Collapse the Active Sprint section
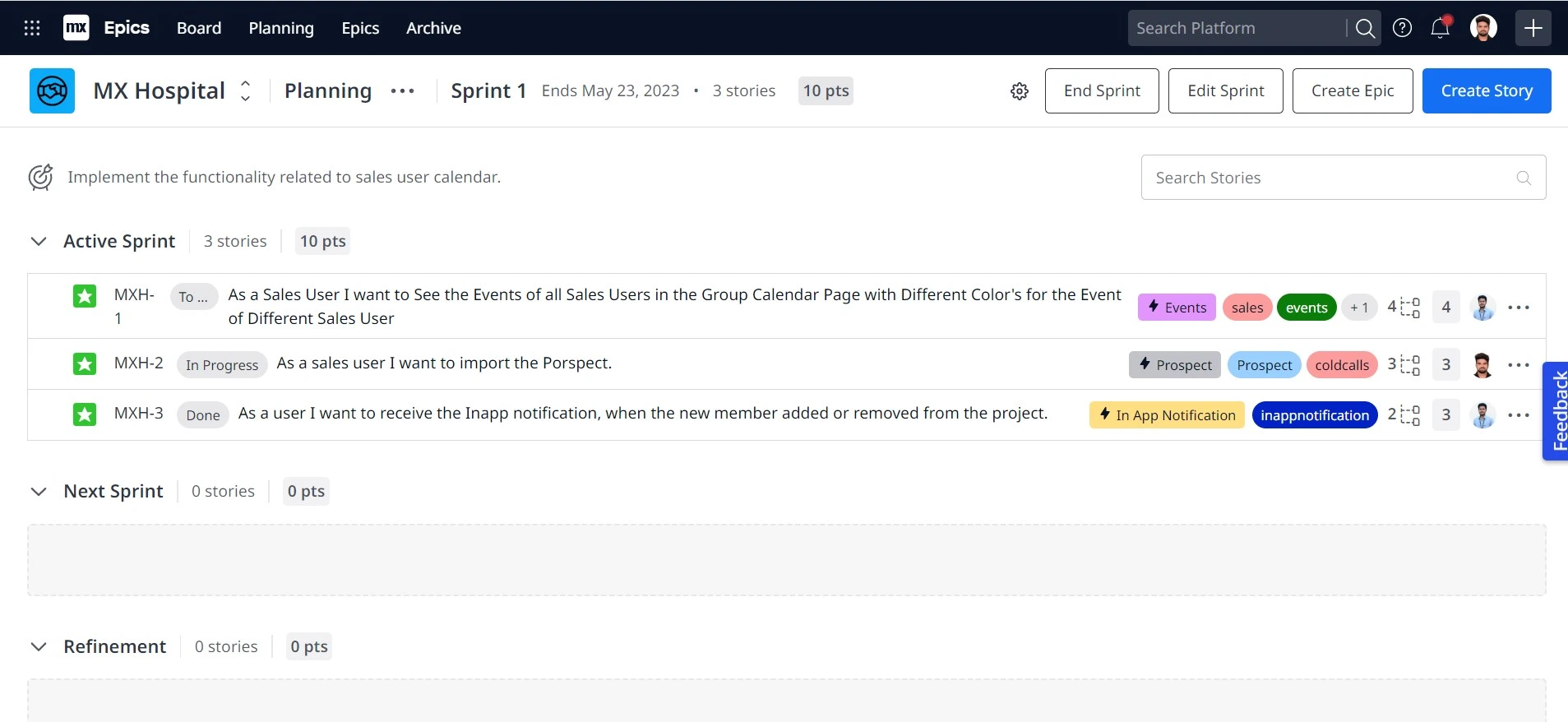Viewport: 1568px width, 722px height. [39, 242]
